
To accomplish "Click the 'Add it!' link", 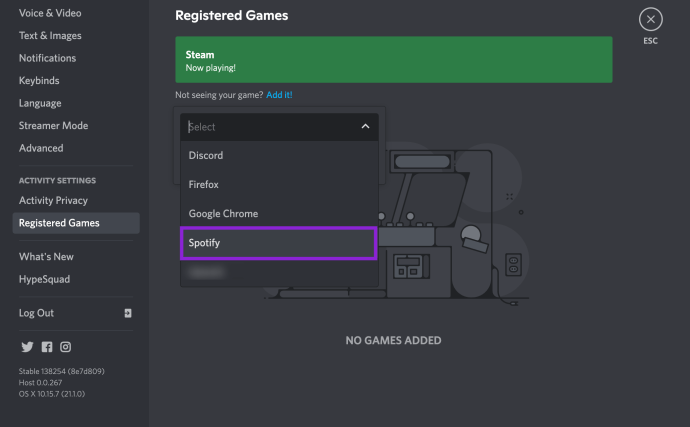I will [279, 95].
